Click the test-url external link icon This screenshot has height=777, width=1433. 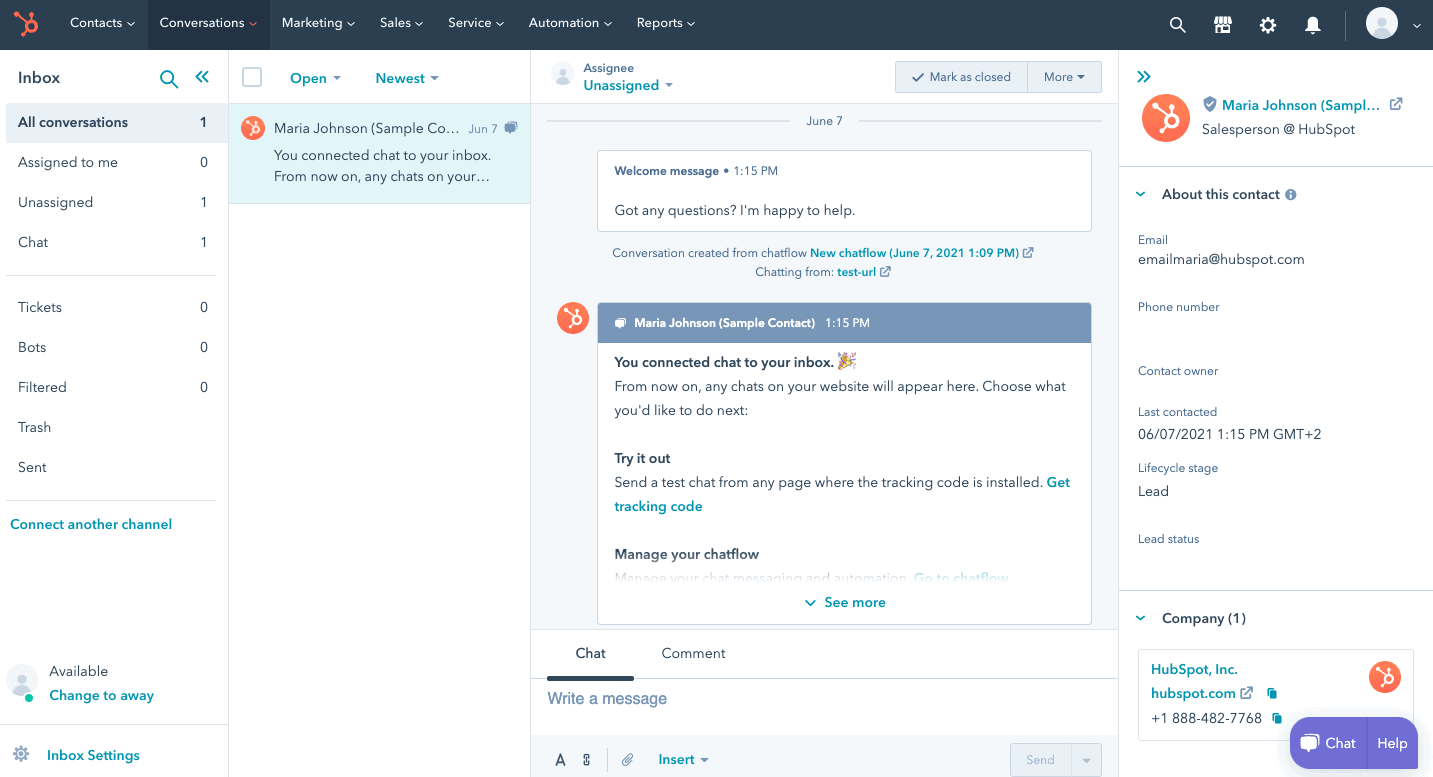click(886, 272)
